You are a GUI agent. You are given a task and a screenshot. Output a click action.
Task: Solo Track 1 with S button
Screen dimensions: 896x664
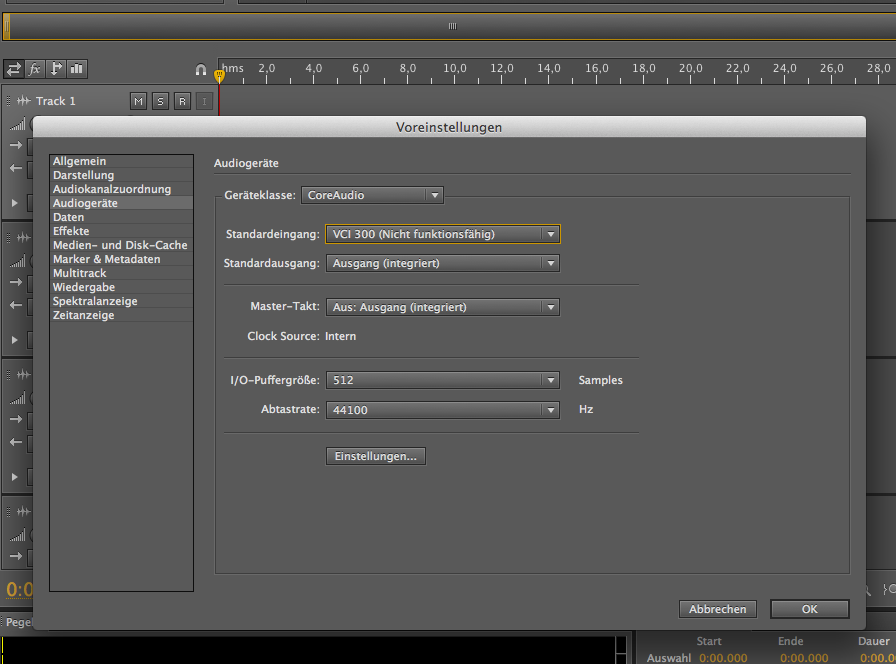pos(160,101)
